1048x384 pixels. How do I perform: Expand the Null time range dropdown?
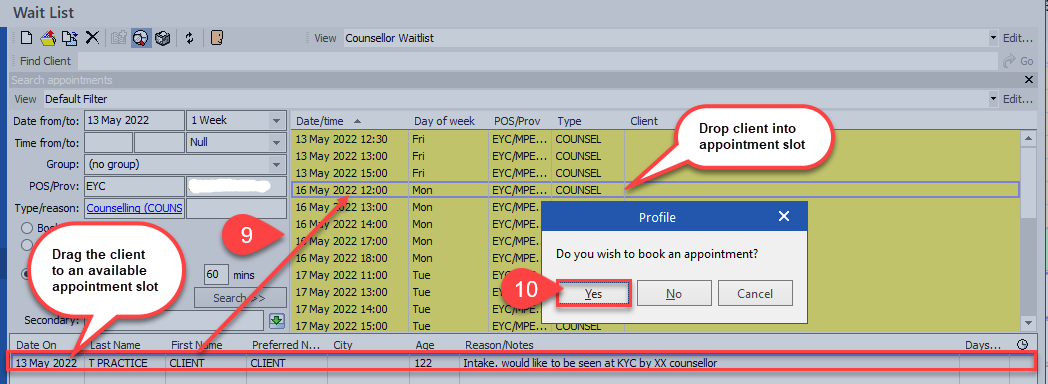click(276, 142)
